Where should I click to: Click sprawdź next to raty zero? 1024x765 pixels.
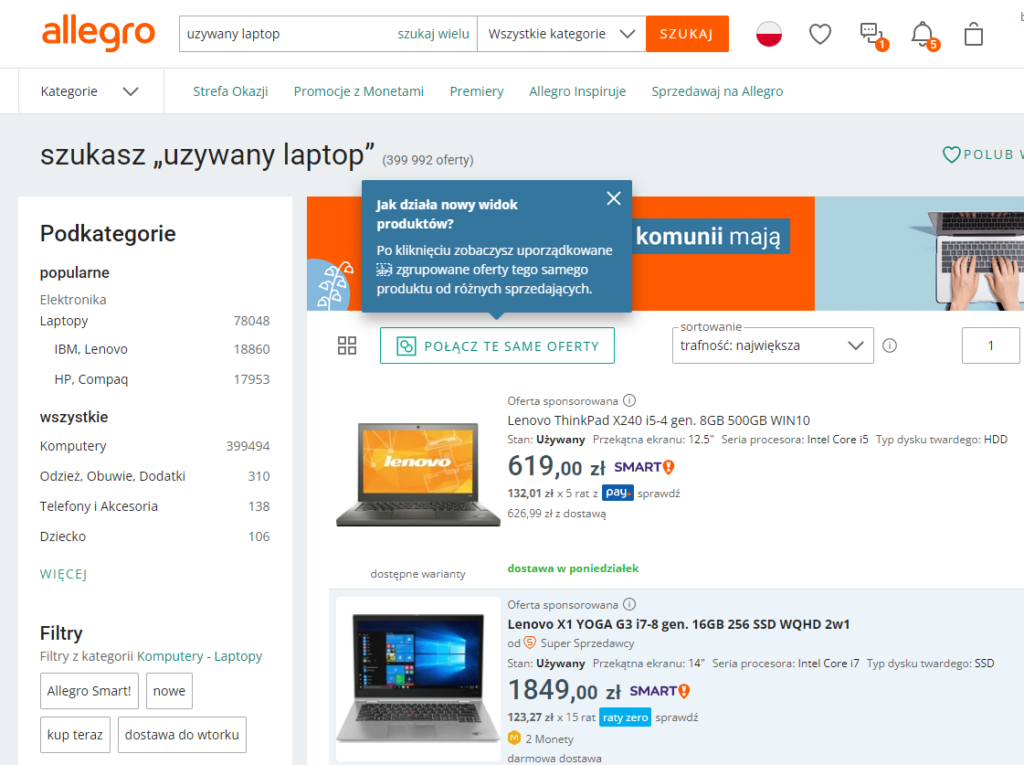coord(677,717)
